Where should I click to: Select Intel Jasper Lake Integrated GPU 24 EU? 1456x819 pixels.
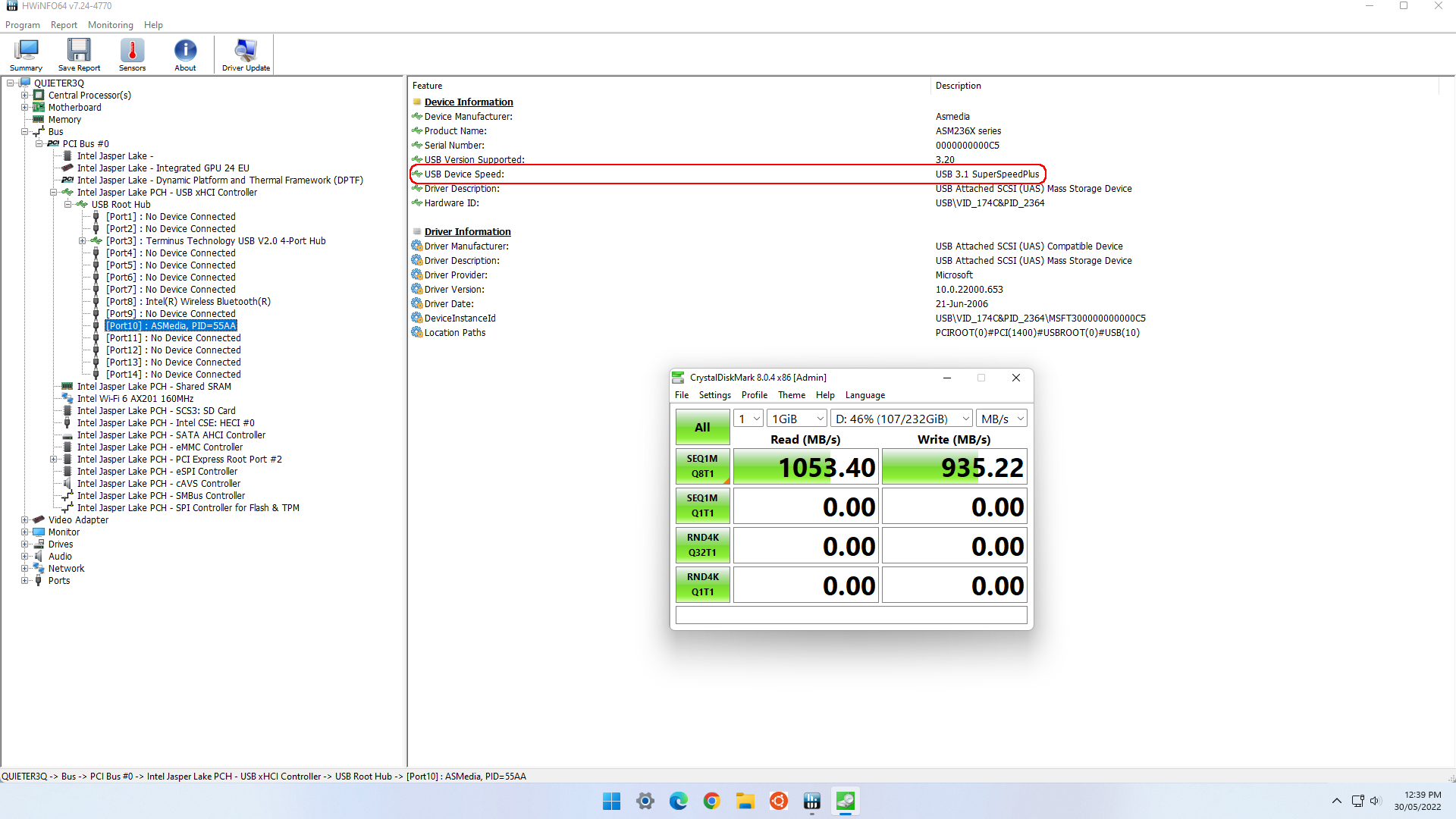(x=163, y=168)
